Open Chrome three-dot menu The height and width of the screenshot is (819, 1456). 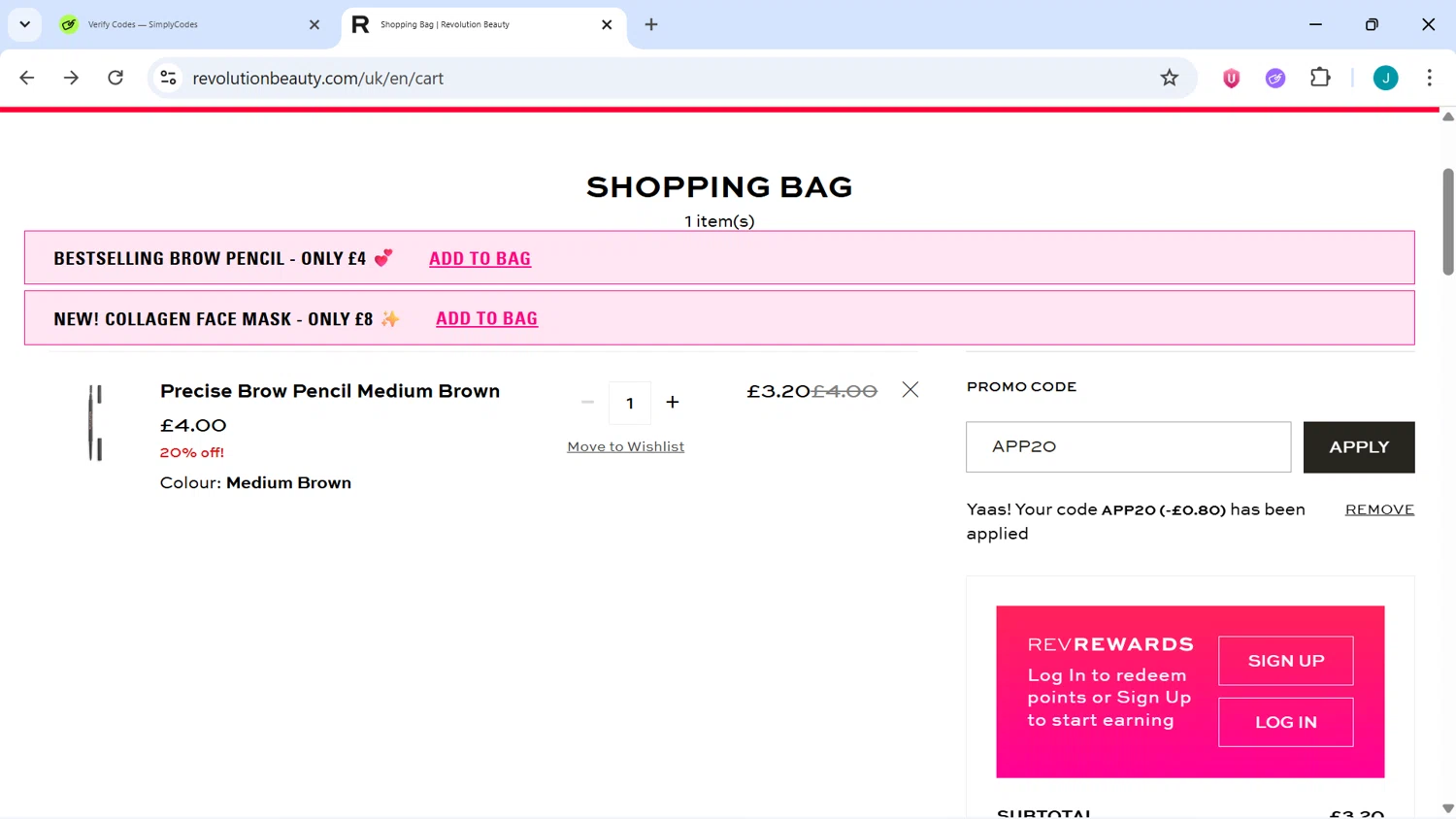pos(1429,78)
